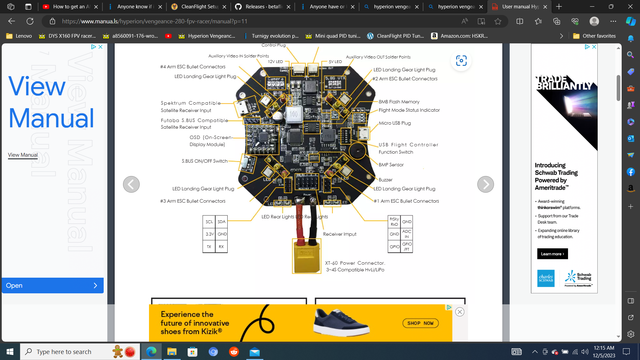The height and width of the screenshot is (360, 640).
Task: Open the Reddit taskbar icon
Action: pos(234,351)
